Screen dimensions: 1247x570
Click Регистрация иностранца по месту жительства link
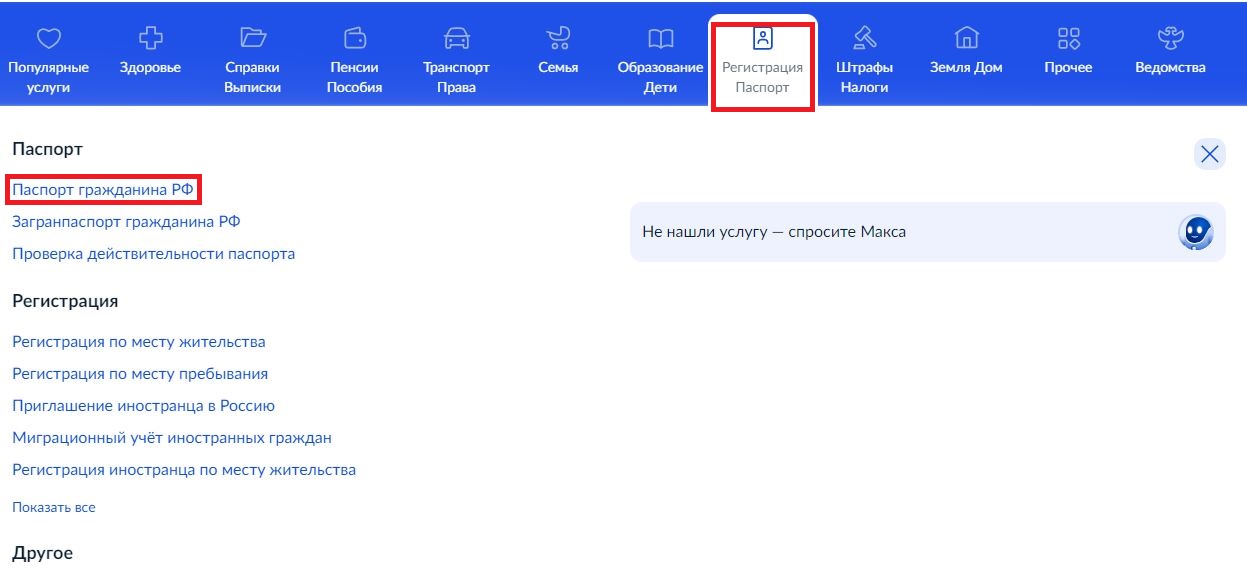(x=184, y=469)
